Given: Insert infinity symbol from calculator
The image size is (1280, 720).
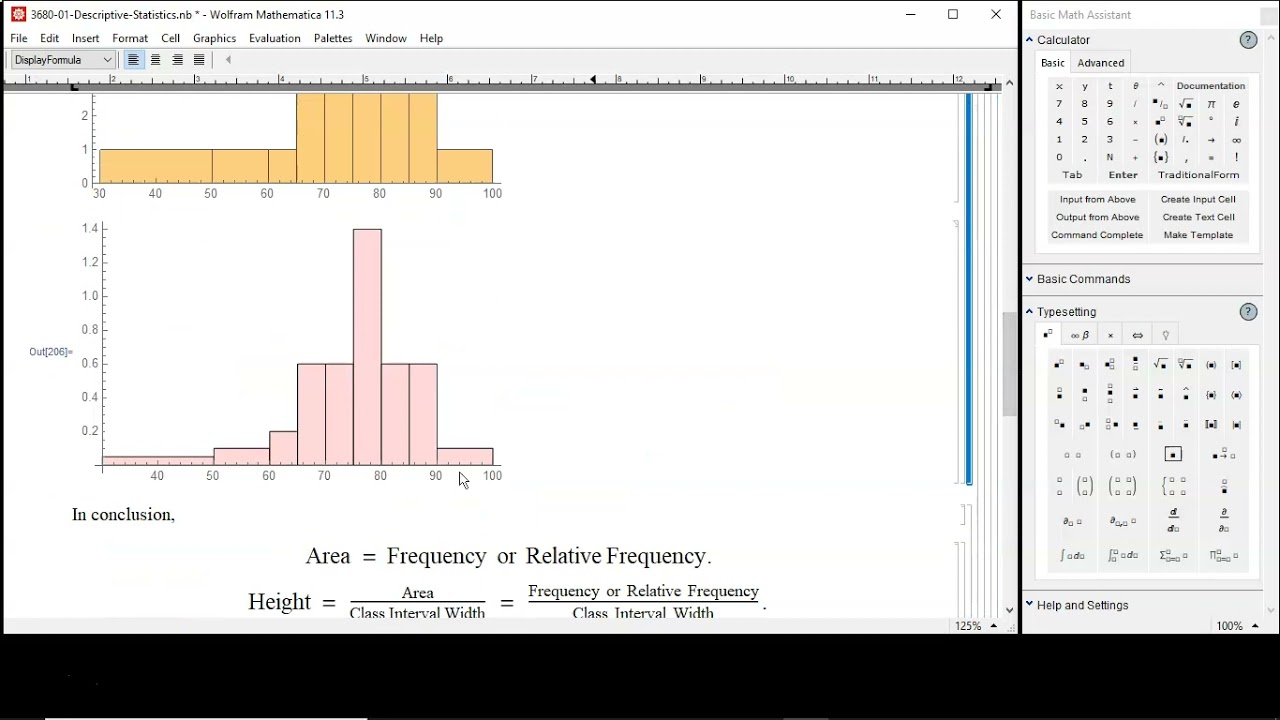Looking at the screenshot, I should [1237, 140].
